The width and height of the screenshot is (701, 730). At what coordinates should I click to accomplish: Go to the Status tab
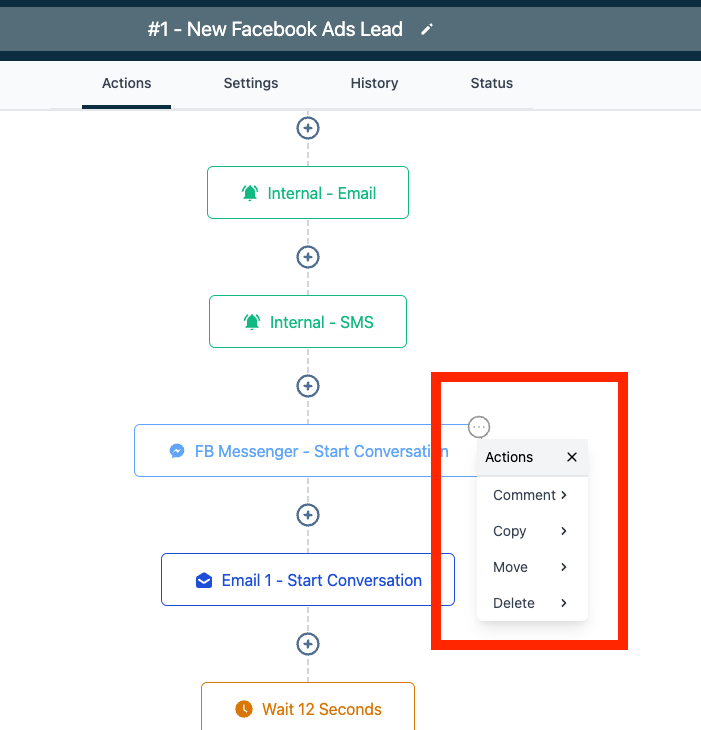pyautogui.click(x=491, y=83)
